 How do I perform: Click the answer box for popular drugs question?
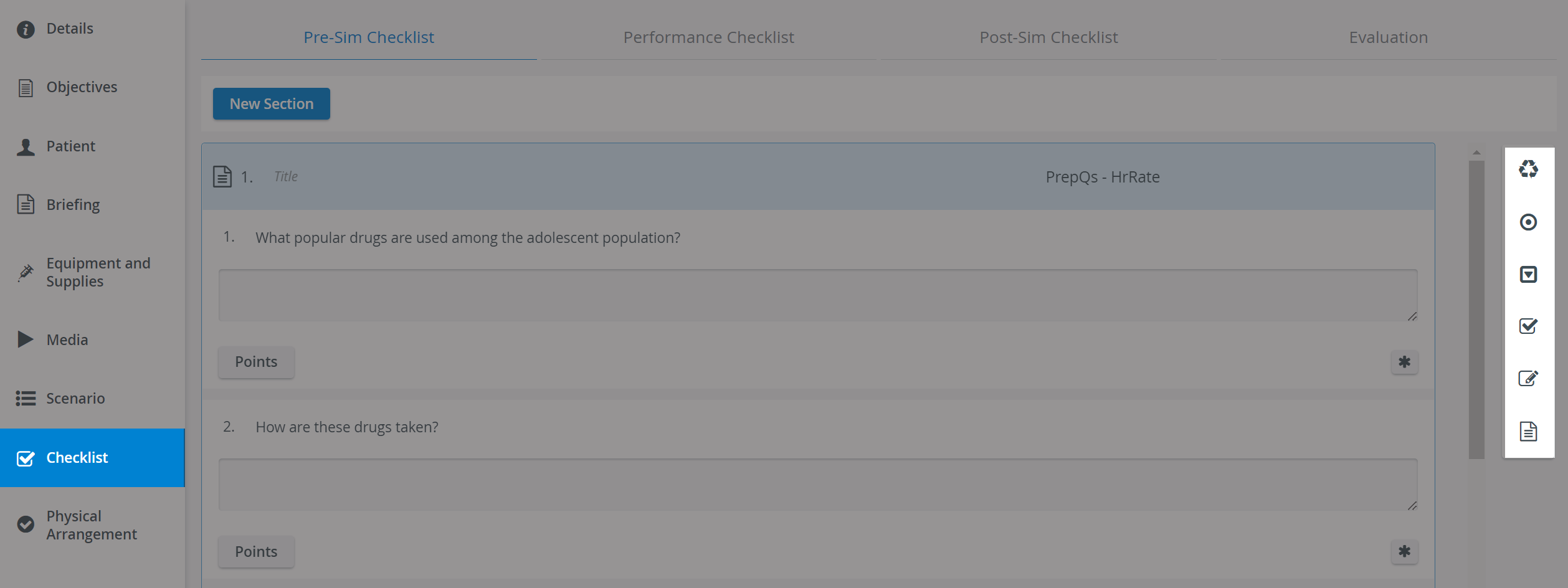click(x=818, y=295)
